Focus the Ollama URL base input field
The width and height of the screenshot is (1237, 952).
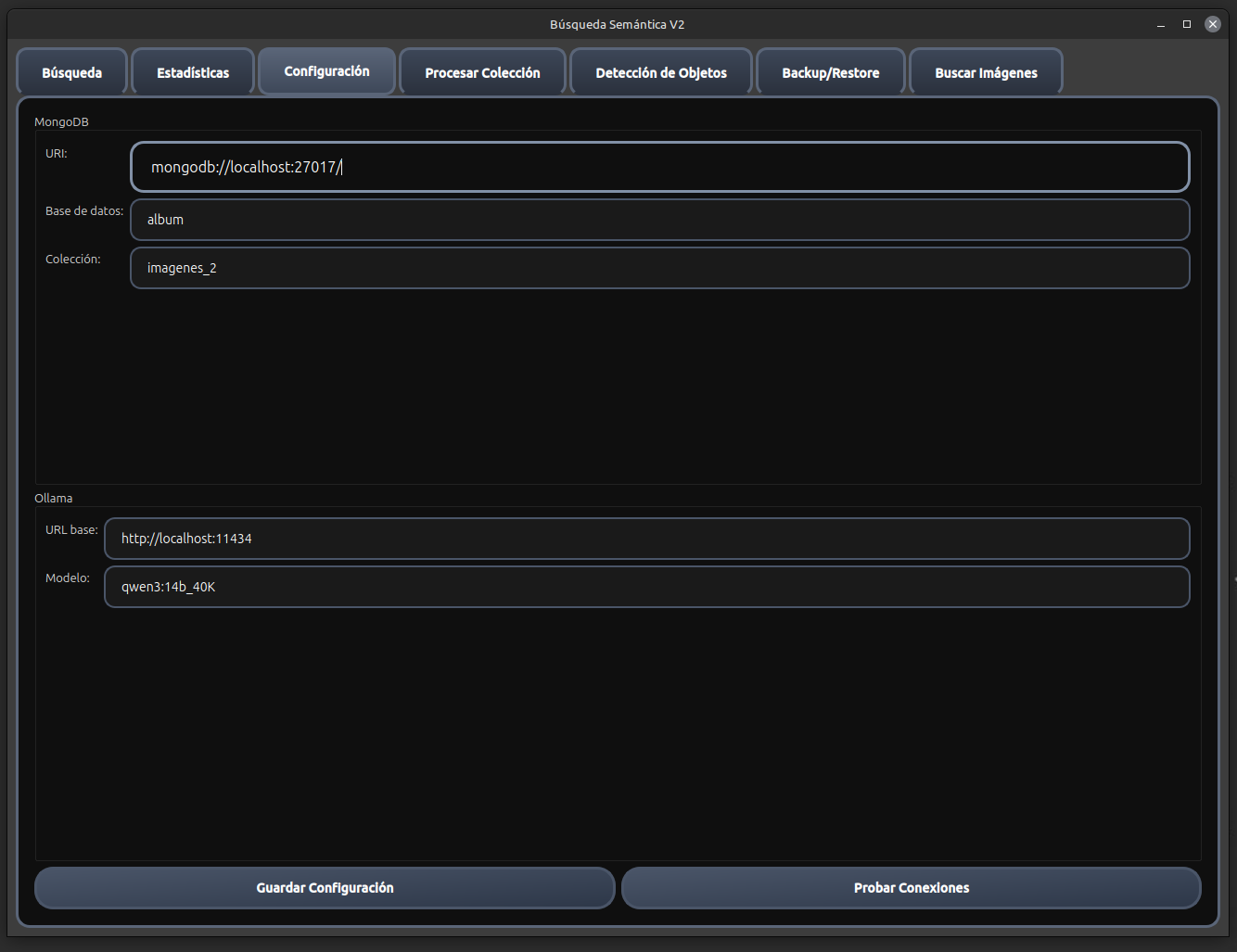pyautogui.click(x=646, y=539)
